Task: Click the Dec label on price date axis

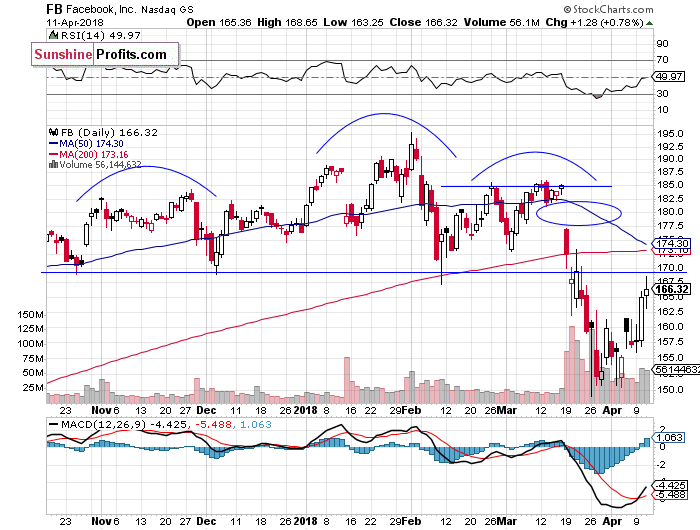Action: tap(206, 410)
